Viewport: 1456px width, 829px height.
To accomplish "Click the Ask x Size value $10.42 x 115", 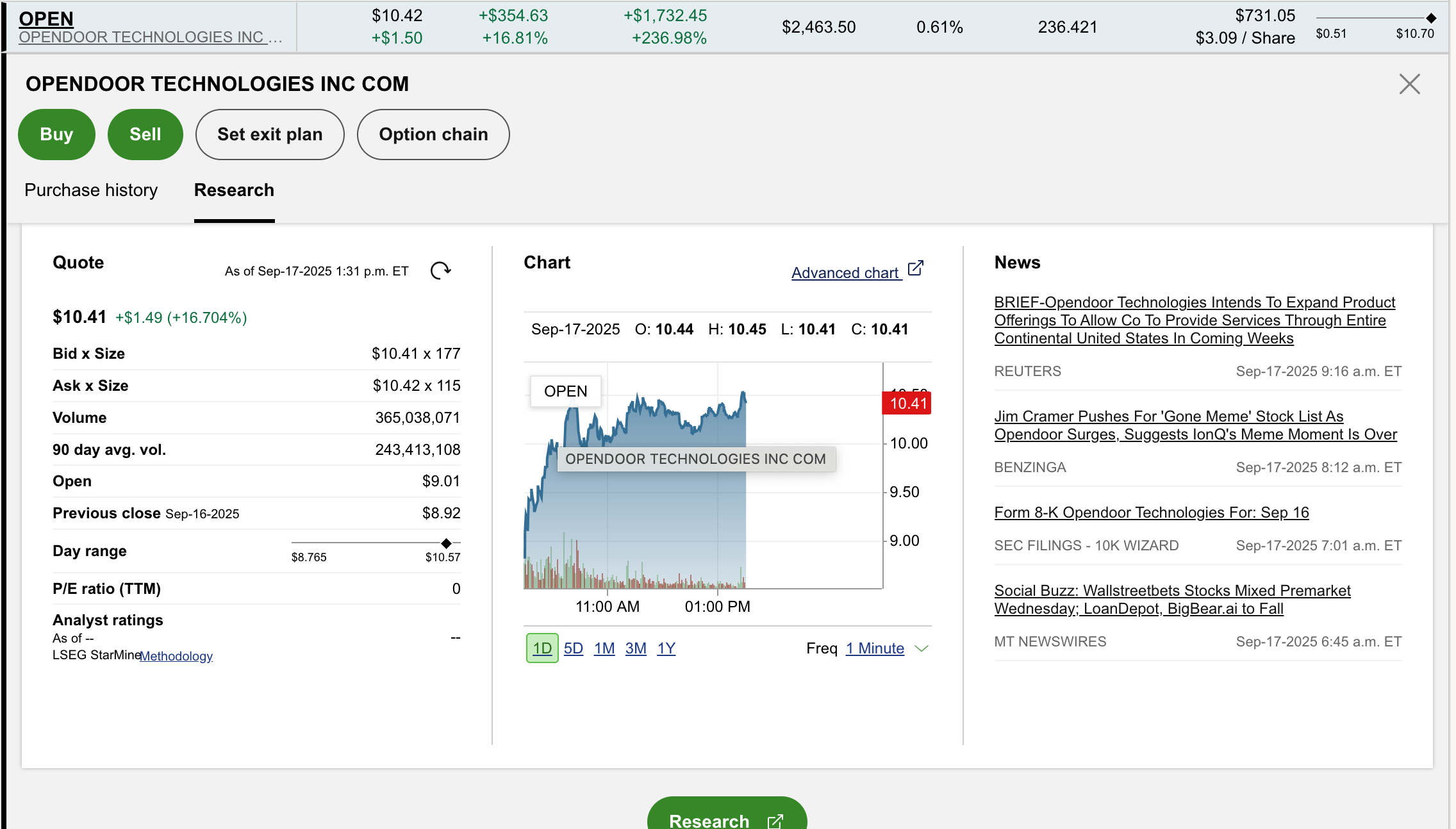I will pyautogui.click(x=417, y=386).
